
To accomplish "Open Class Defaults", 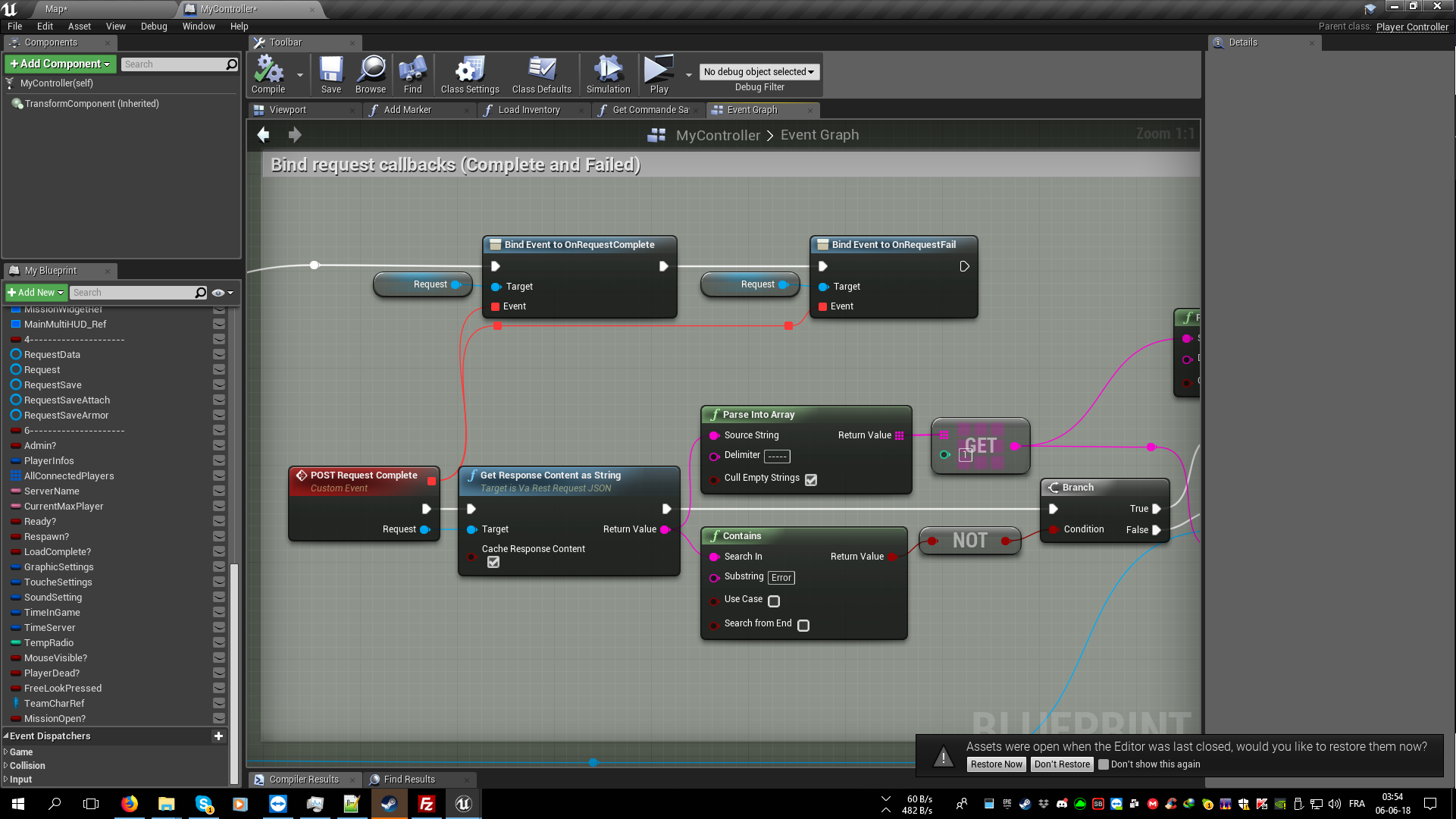I will [x=540, y=74].
